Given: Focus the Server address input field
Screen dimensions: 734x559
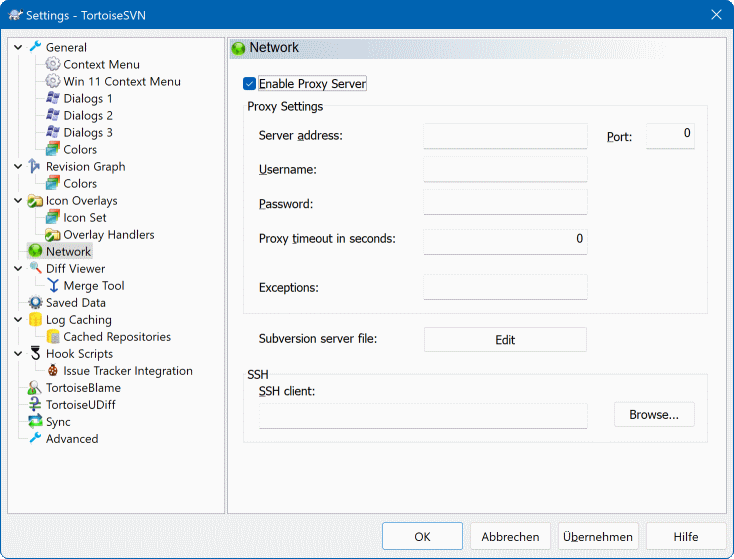Looking at the screenshot, I should 505,136.
